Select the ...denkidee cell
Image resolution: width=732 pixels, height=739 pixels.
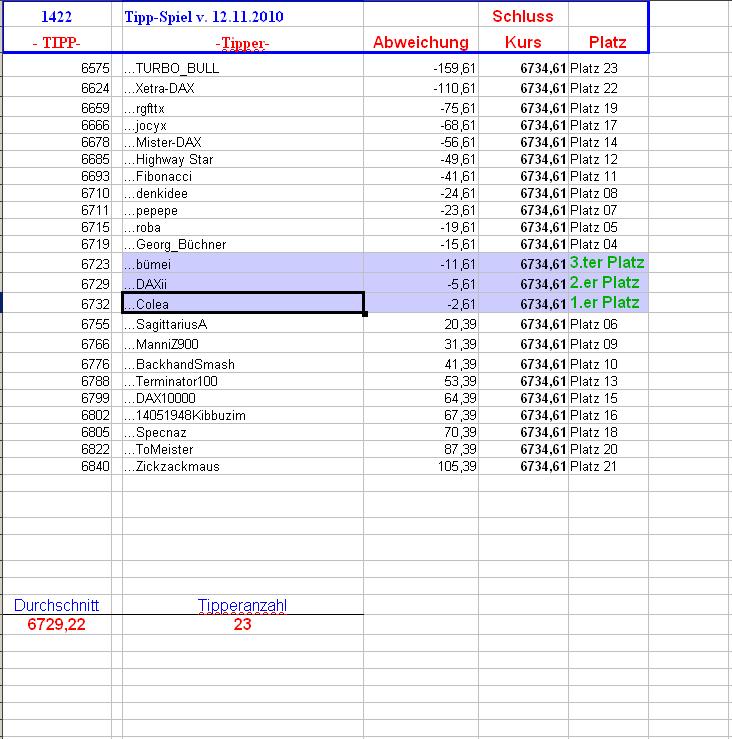[x=243, y=193]
